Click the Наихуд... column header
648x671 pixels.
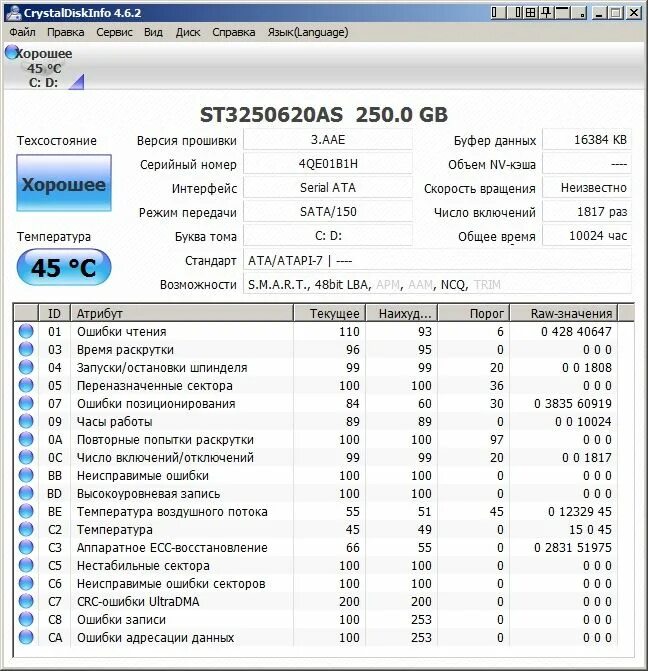[x=401, y=313]
